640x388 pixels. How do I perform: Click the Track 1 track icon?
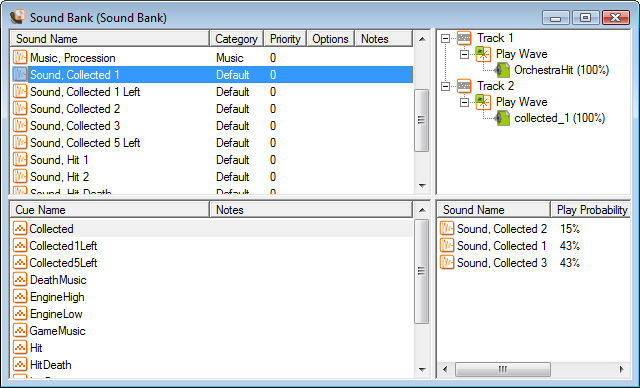click(464, 38)
